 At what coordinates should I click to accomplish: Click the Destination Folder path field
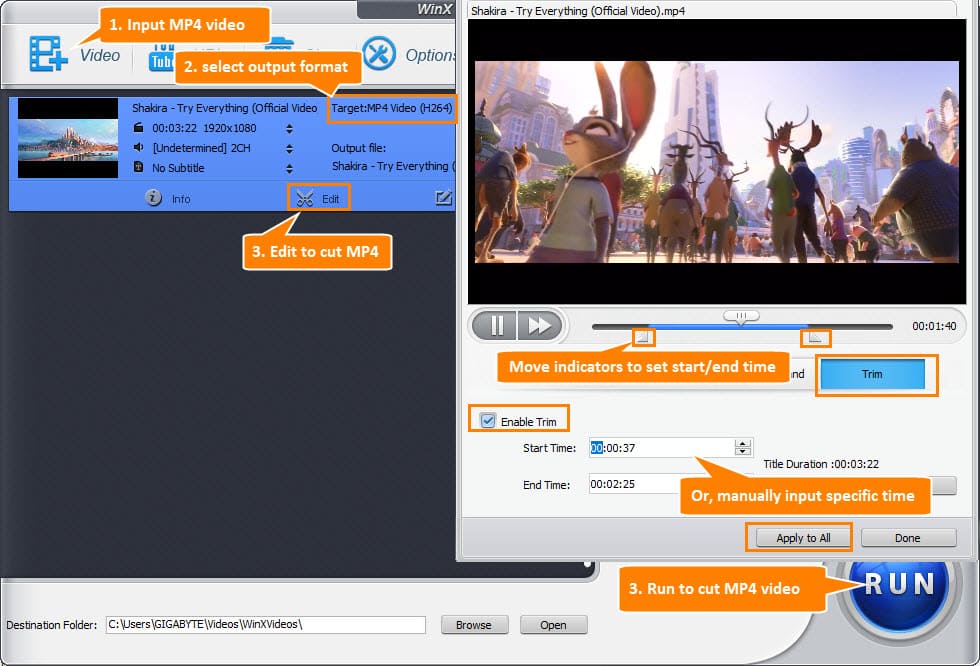tap(266, 624)
